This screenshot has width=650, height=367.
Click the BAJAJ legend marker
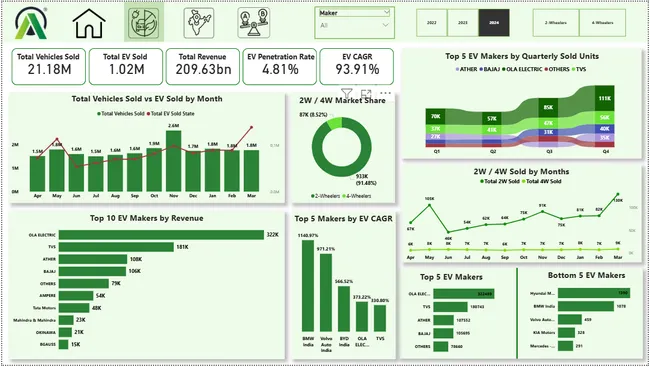[481, 69]
